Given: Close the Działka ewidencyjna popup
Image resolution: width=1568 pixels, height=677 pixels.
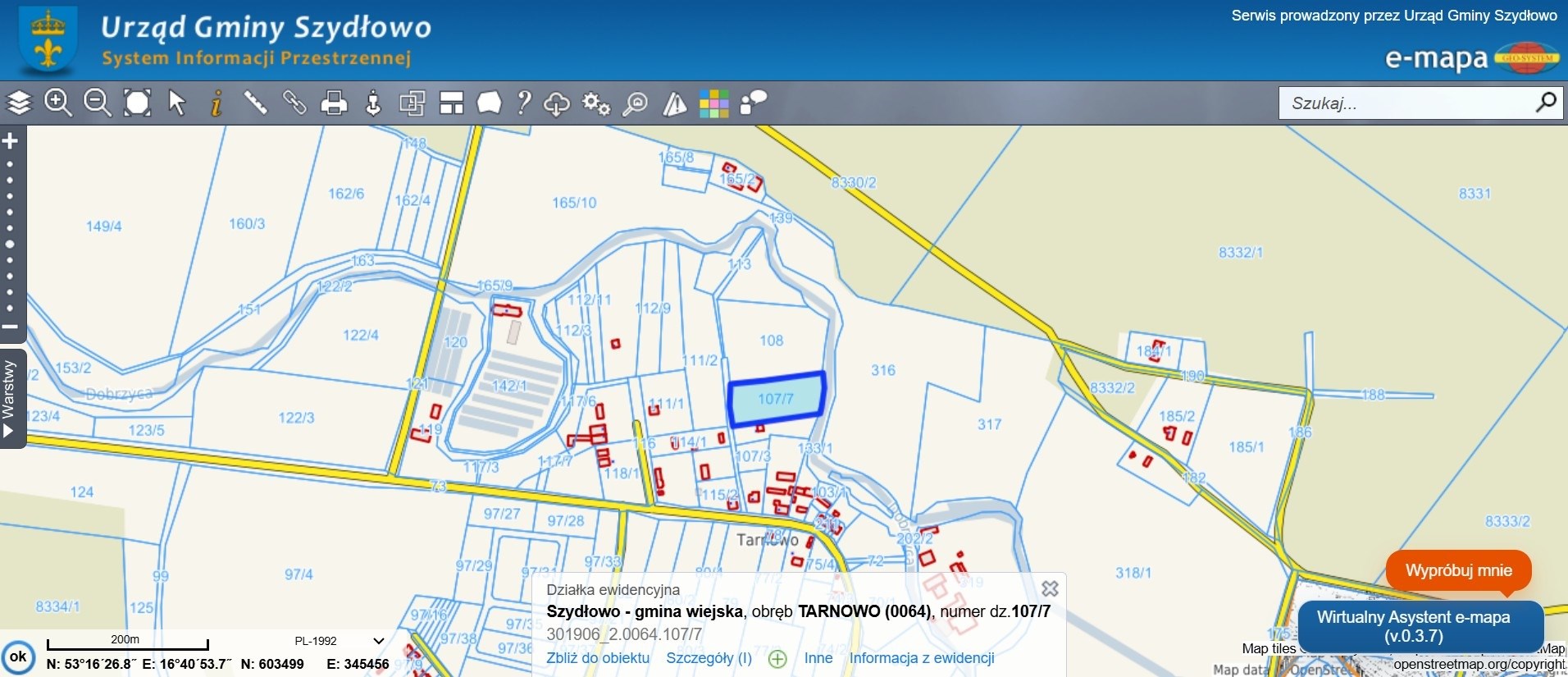Looking at the screenshot, I should [1050, 588].
